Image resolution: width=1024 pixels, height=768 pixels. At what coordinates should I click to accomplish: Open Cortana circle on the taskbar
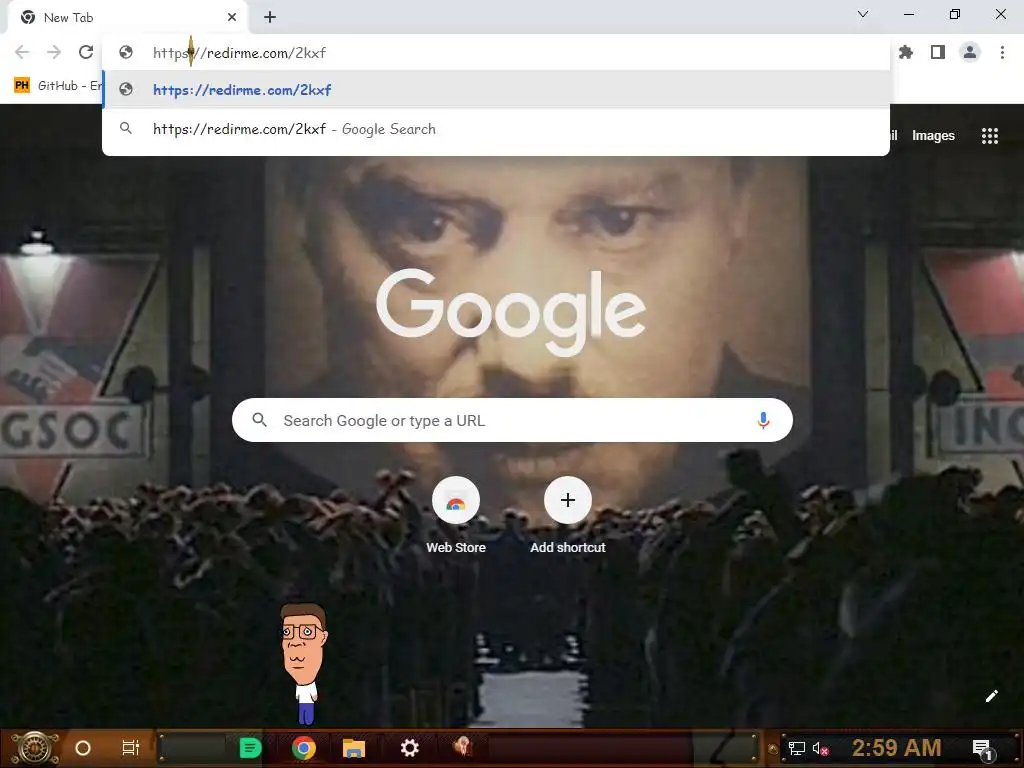point(83,748)
